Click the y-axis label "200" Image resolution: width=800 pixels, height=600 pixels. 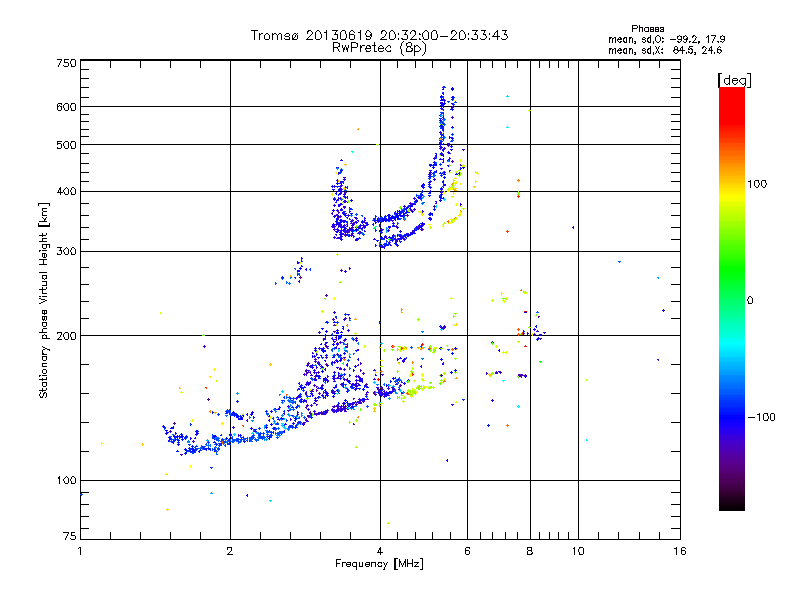point(66,336)
